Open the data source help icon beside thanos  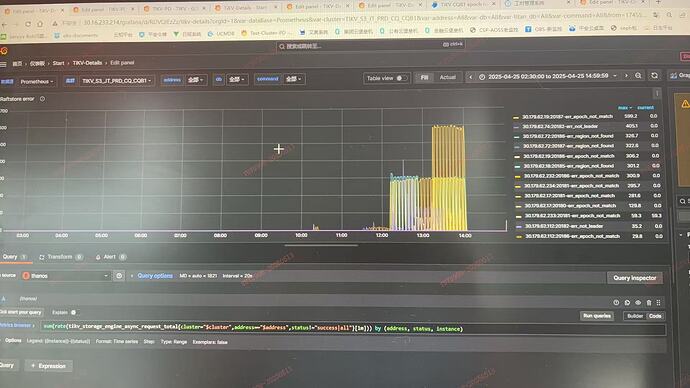[119, 276]
